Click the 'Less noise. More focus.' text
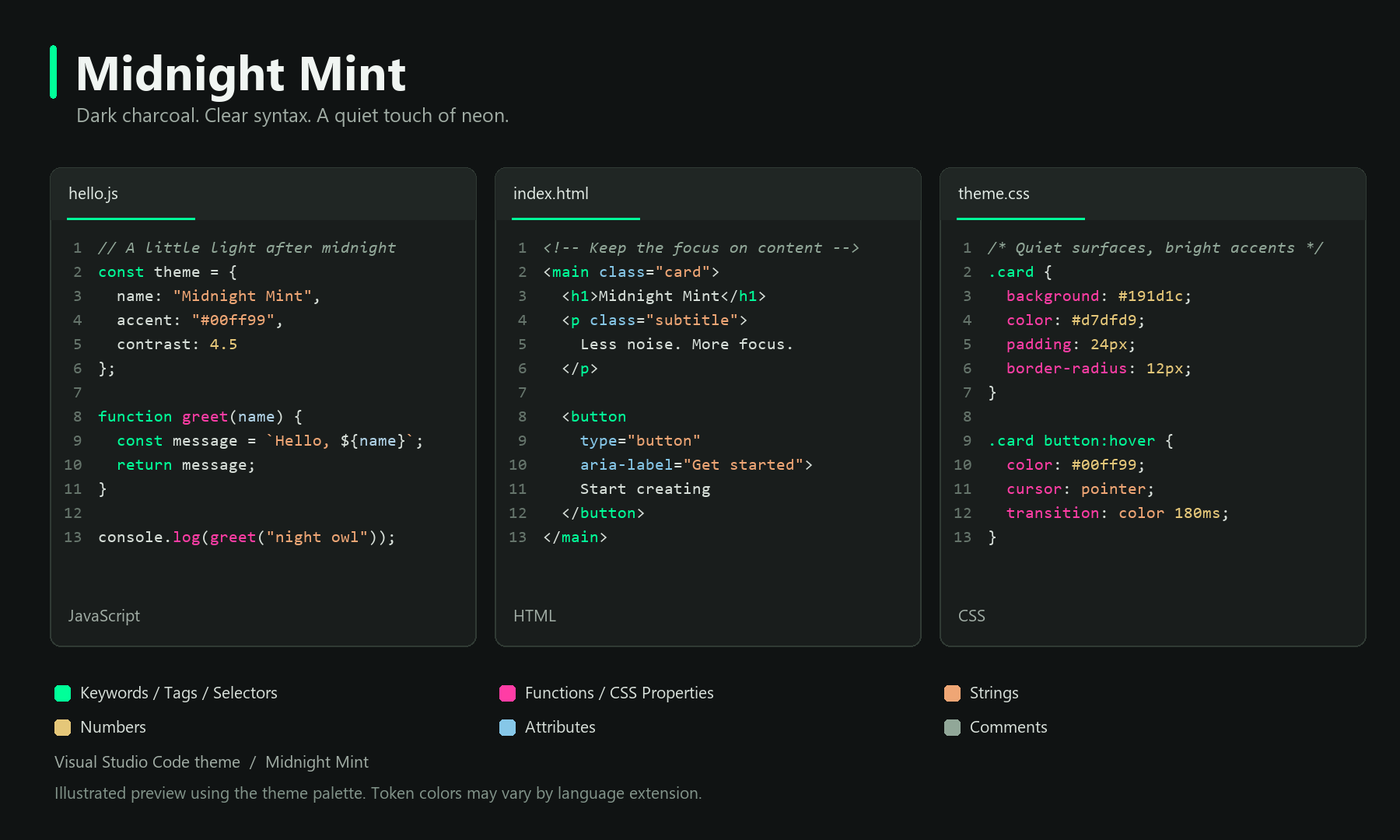Viewport: 1400px width, 840px height. click(687, 345)
